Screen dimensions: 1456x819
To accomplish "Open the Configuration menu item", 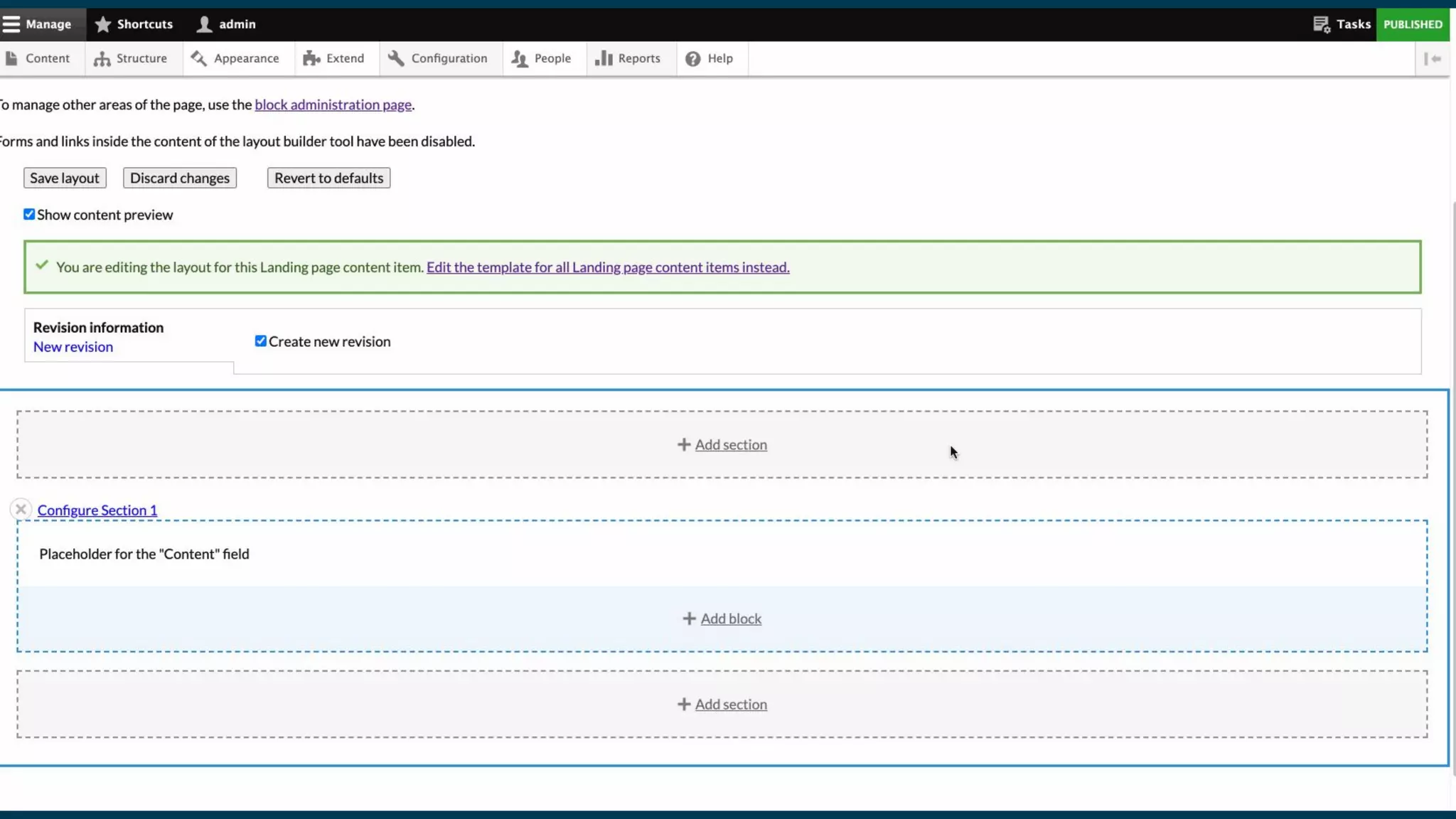I will coord(449,59).
